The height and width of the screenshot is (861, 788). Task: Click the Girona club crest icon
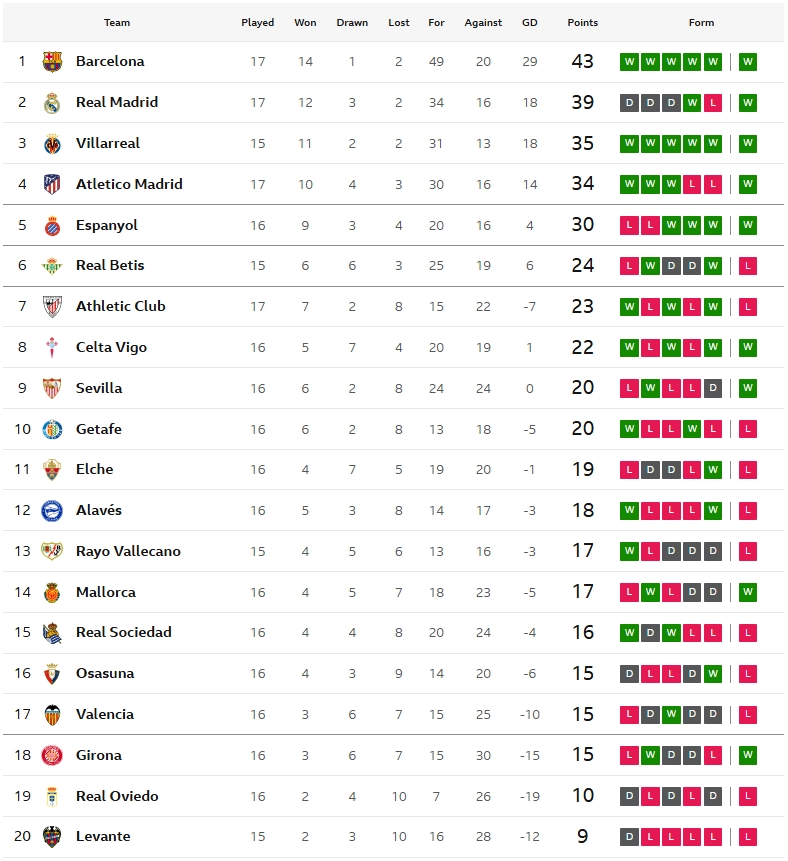pos(52,756)
